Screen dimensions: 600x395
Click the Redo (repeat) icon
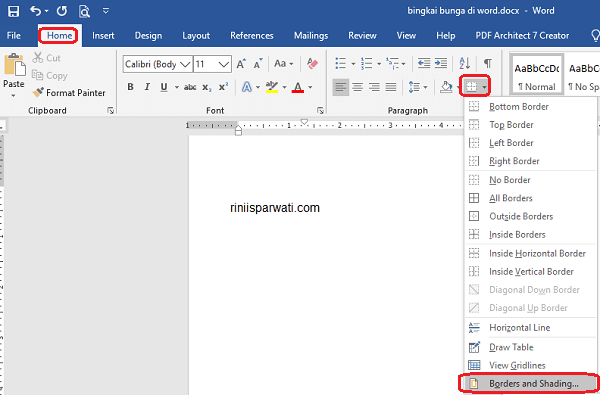(62, 11)
